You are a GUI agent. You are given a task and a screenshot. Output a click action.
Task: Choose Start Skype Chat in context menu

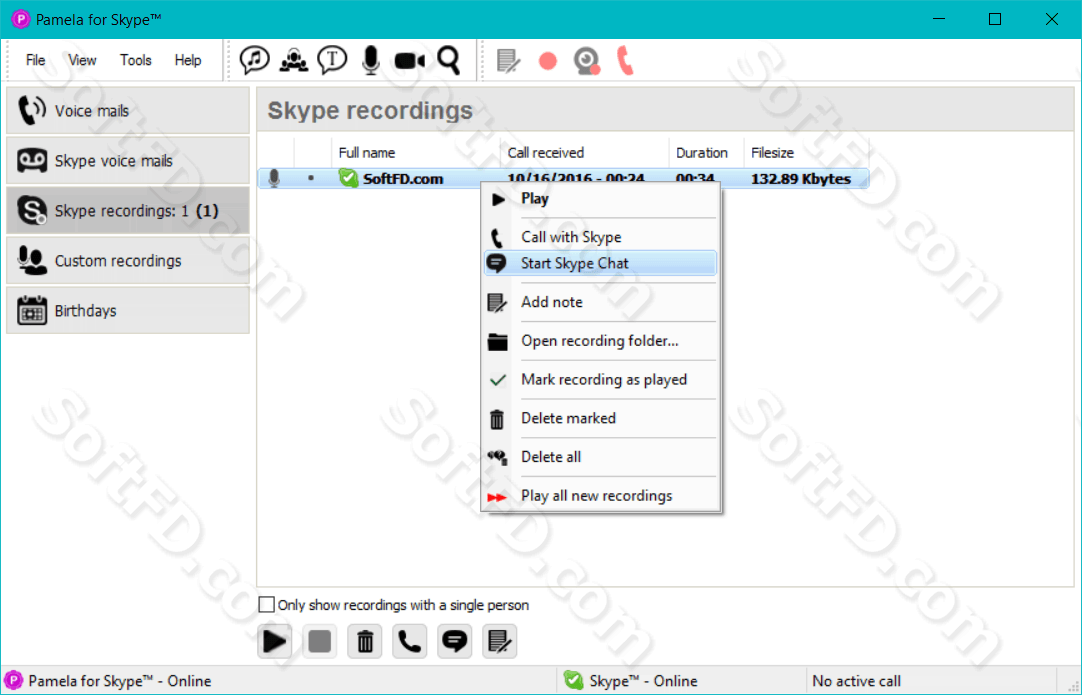(600, 263)
